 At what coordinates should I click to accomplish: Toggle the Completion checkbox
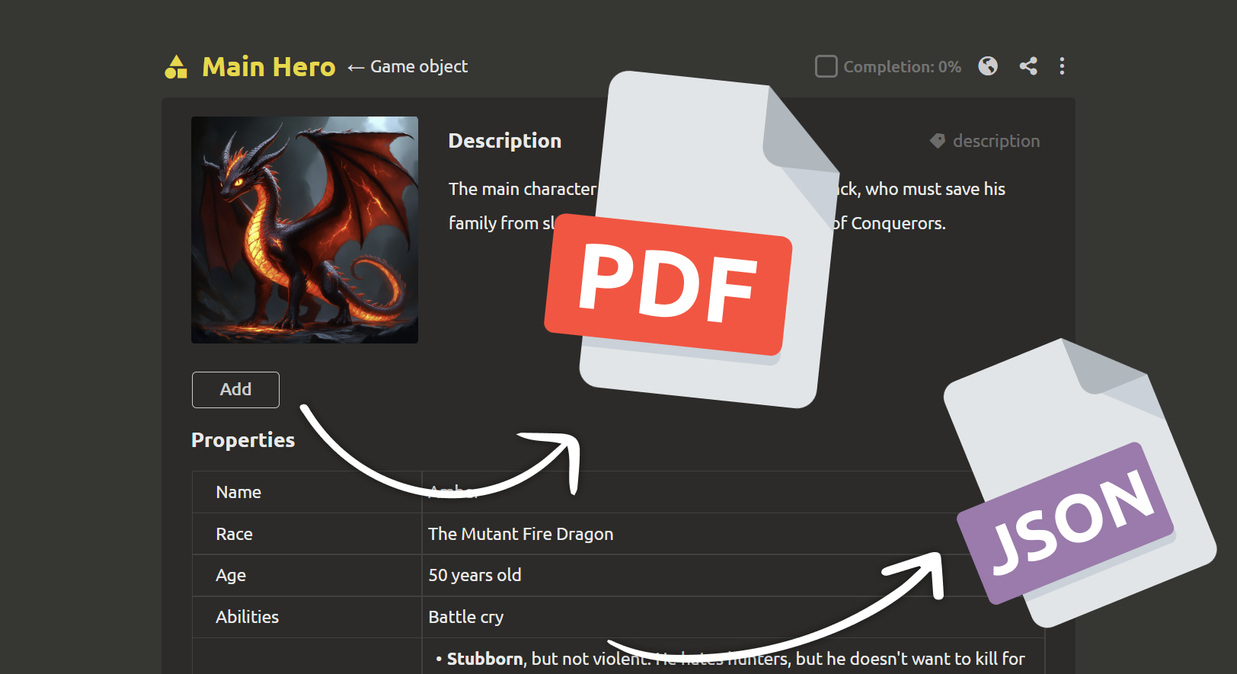click(826, 67)
